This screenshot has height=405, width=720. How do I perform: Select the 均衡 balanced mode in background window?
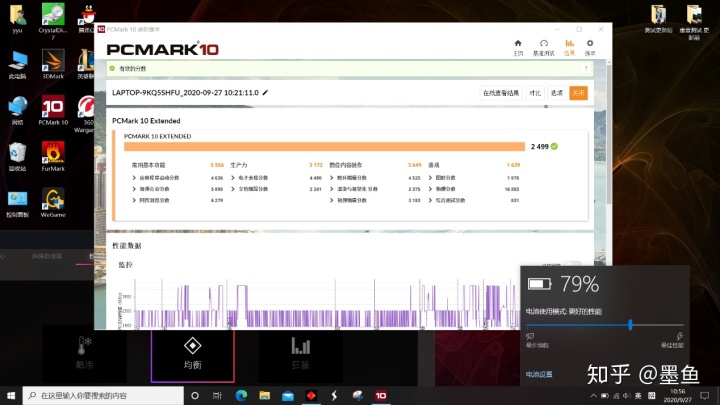[192, 355]
